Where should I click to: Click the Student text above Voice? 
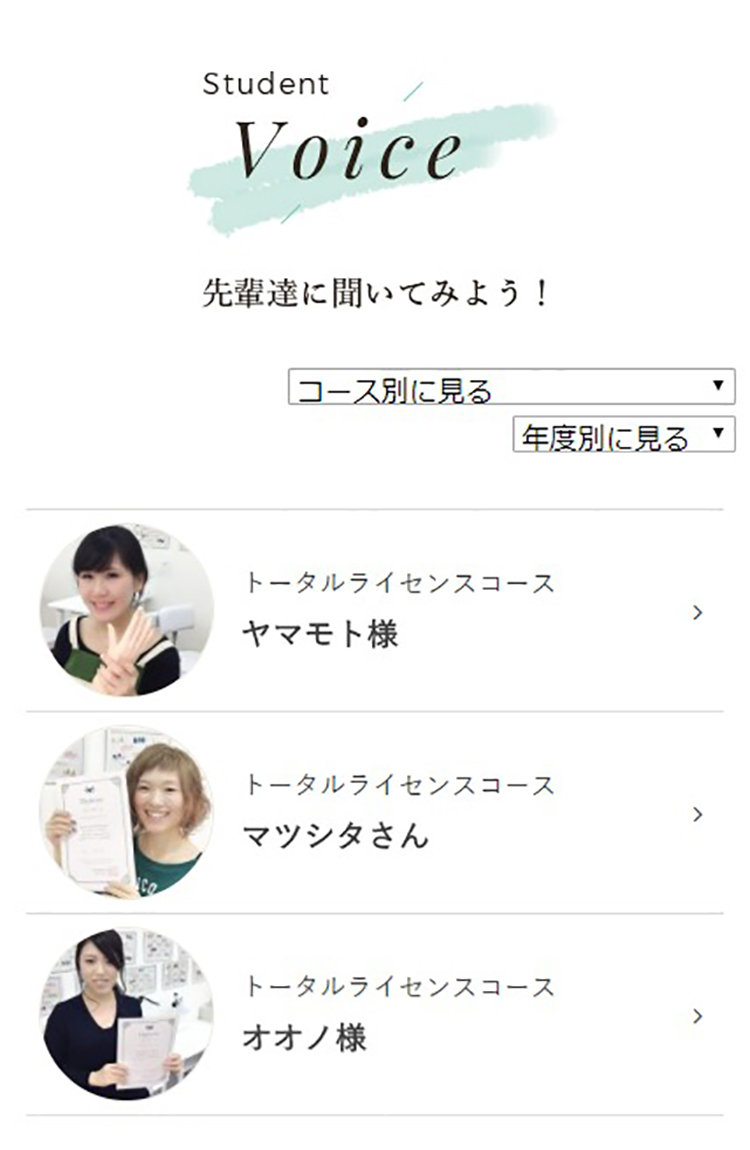click(x=265, y=84)
